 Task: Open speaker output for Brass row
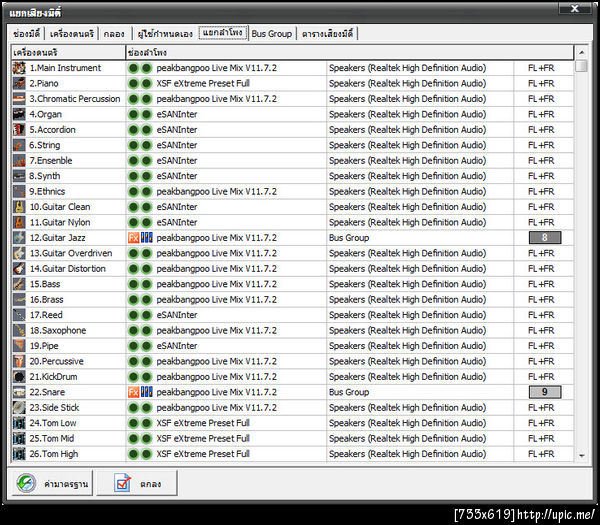click(420, 299)
